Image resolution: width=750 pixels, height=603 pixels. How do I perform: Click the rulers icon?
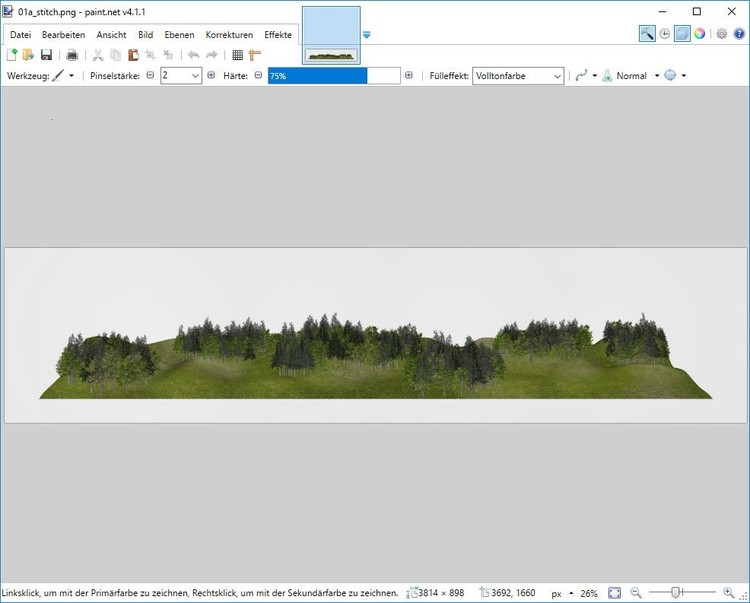[254, 55]
